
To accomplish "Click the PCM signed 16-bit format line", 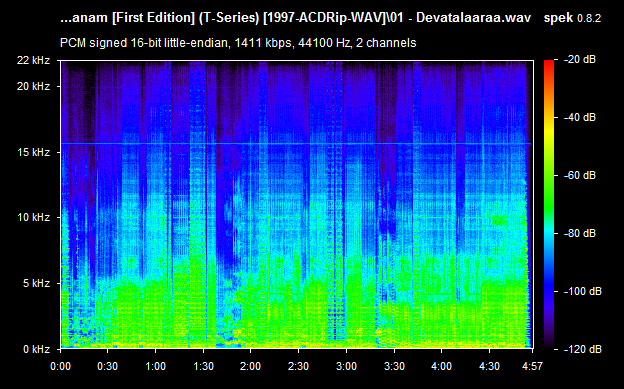I will pyautogui.click(x=238, y=43).
